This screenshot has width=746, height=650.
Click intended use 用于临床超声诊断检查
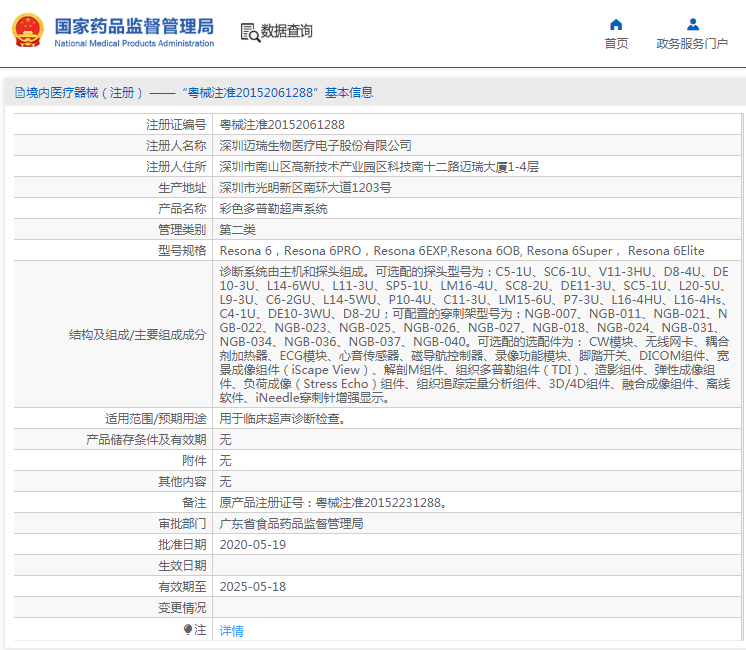pos(283,419)
